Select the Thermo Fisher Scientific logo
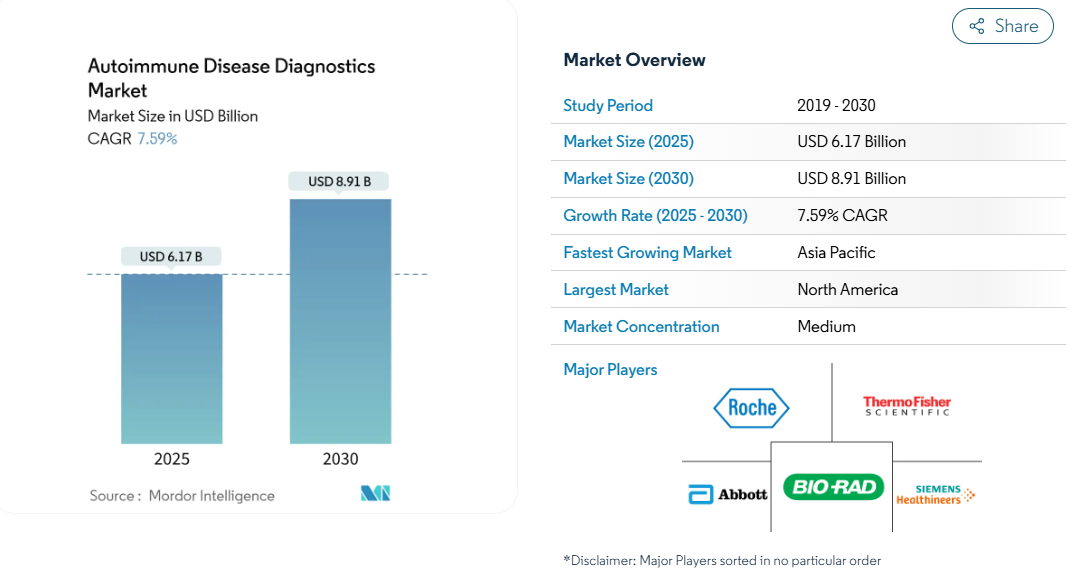The width and height of the screenshot is (1071, 583). coord(906,406)
